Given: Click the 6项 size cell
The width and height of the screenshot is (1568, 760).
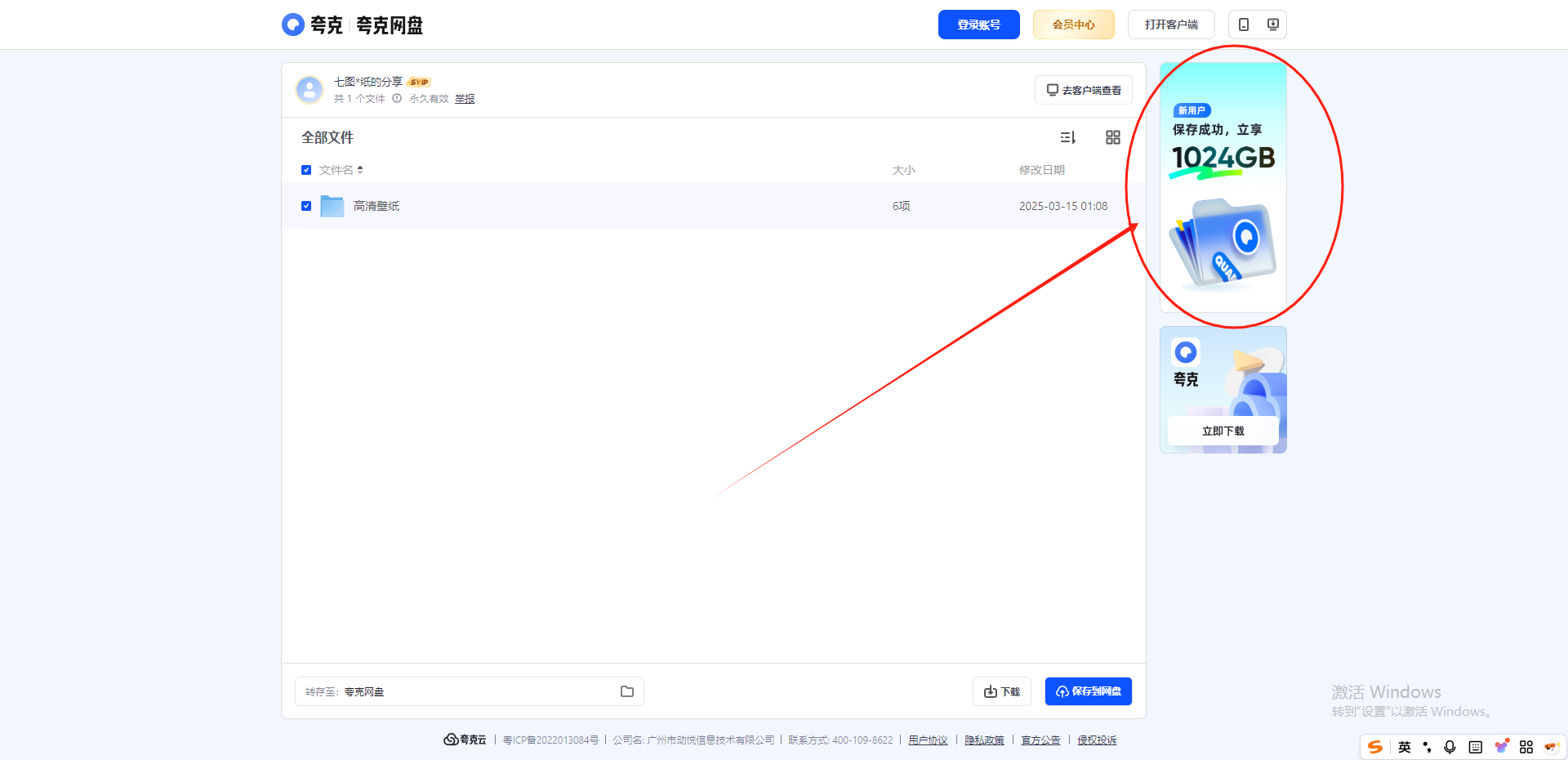Looking at the screenshot, I should pyautogui.click(x=902, y=206).
